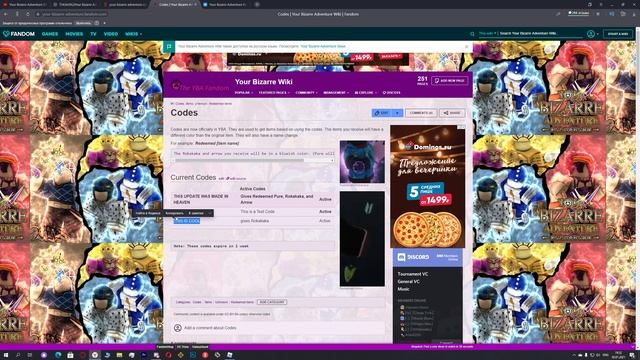This screenshot has height=360, width=640.
Task: Select the THIS UPDATE WAS MADE IN HEAVEN code
Action: tap(201, 199)
